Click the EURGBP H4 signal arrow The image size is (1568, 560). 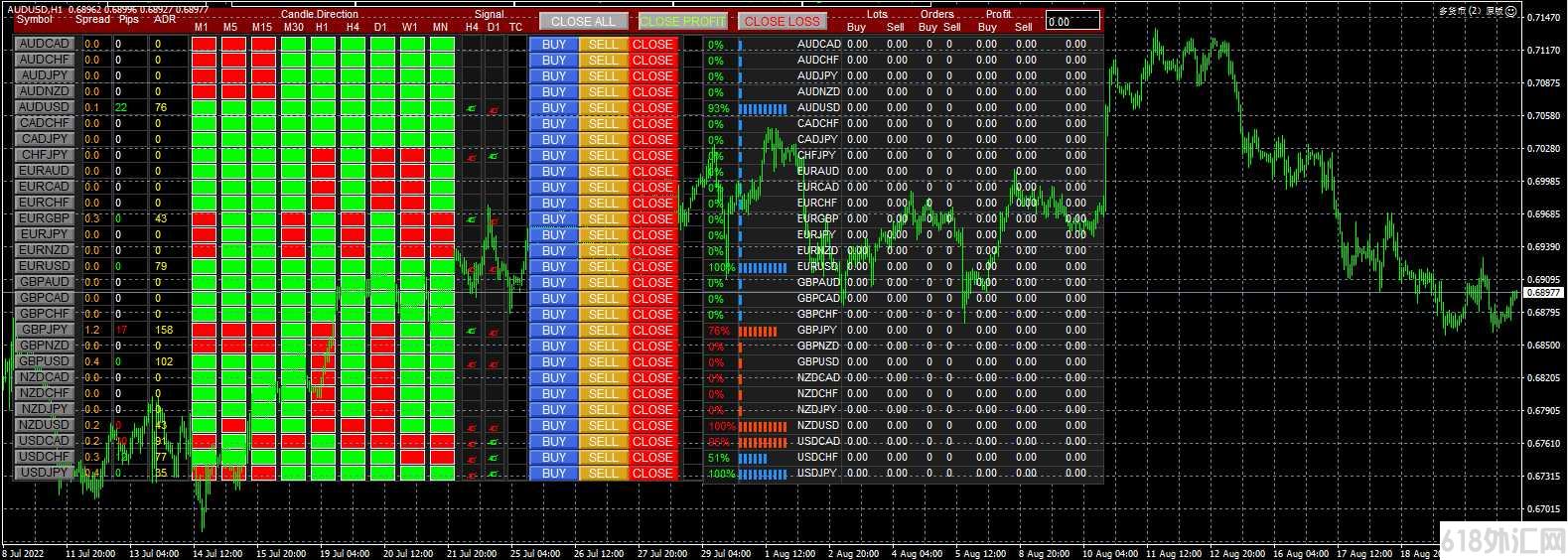coord(472,218)
